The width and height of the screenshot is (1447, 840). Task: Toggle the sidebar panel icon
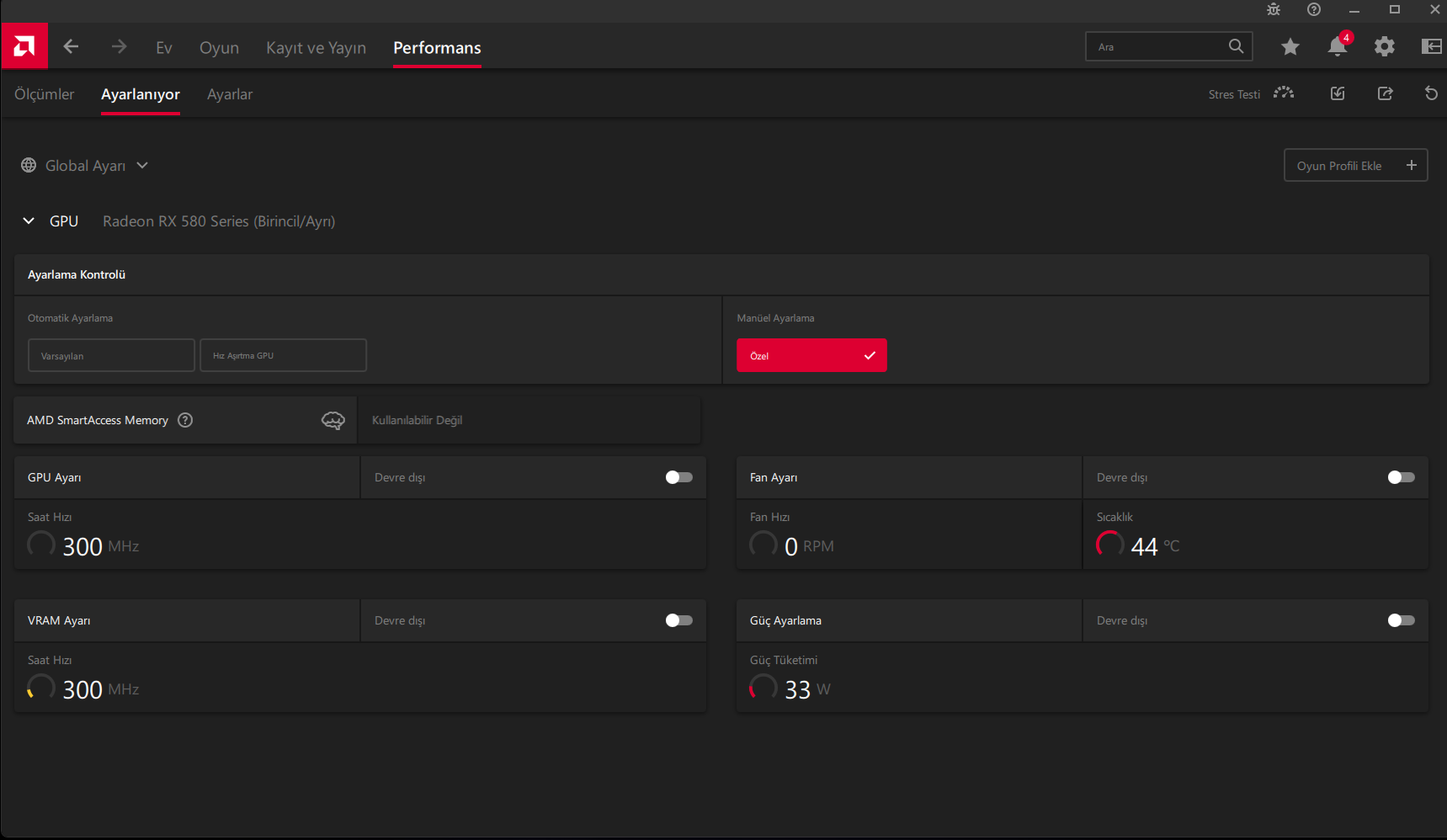click(x=1432, y=46)
